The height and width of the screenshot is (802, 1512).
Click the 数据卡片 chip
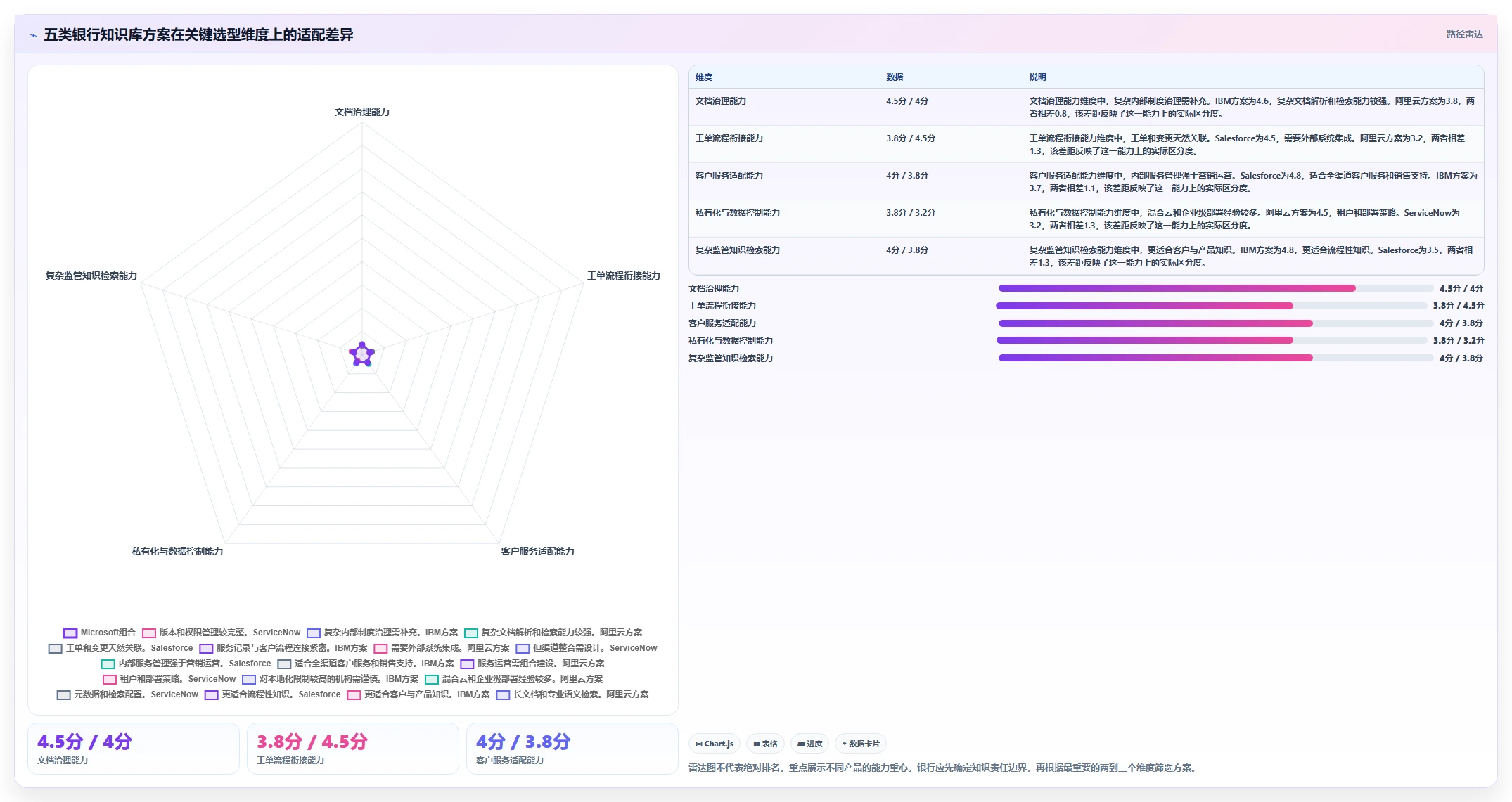coord(861,744)
